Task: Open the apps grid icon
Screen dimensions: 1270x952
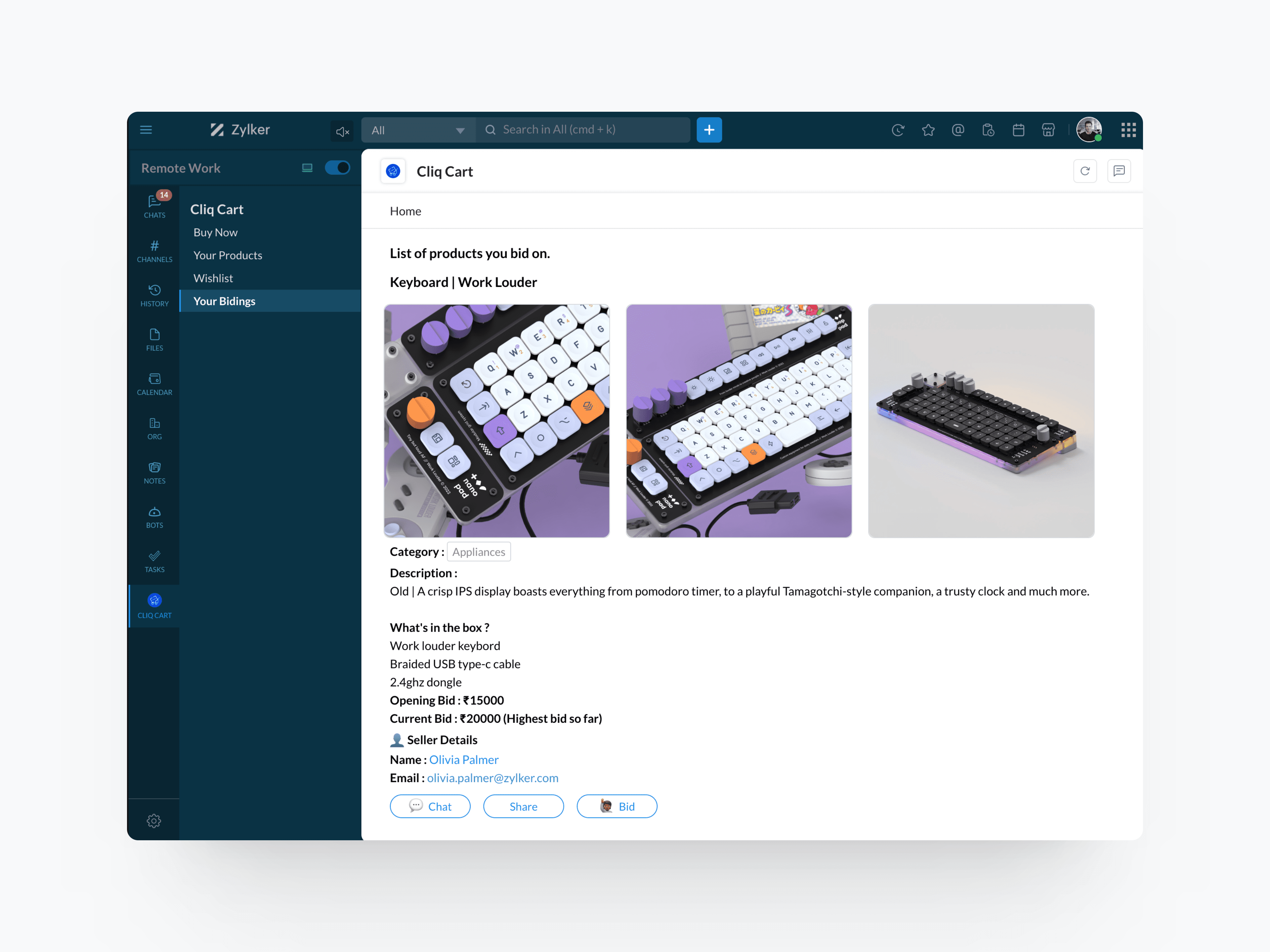Action: click(x=1128, y=130)
